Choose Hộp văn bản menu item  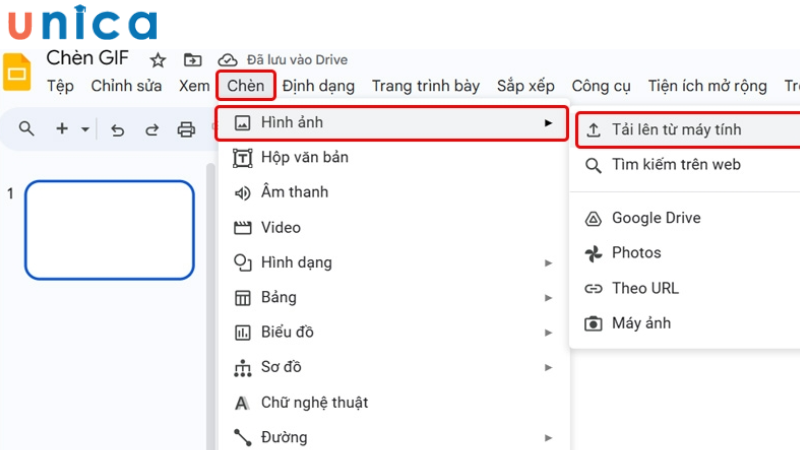tap(392, 157)
